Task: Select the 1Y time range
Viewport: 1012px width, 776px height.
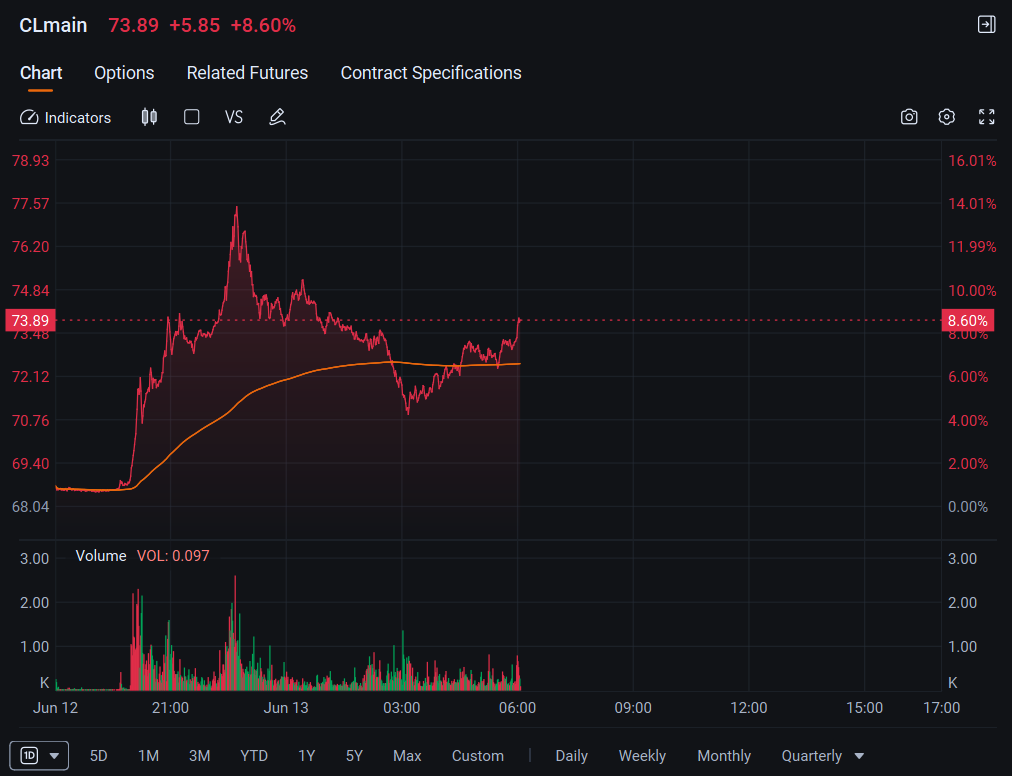Action: tap(307, 756)
